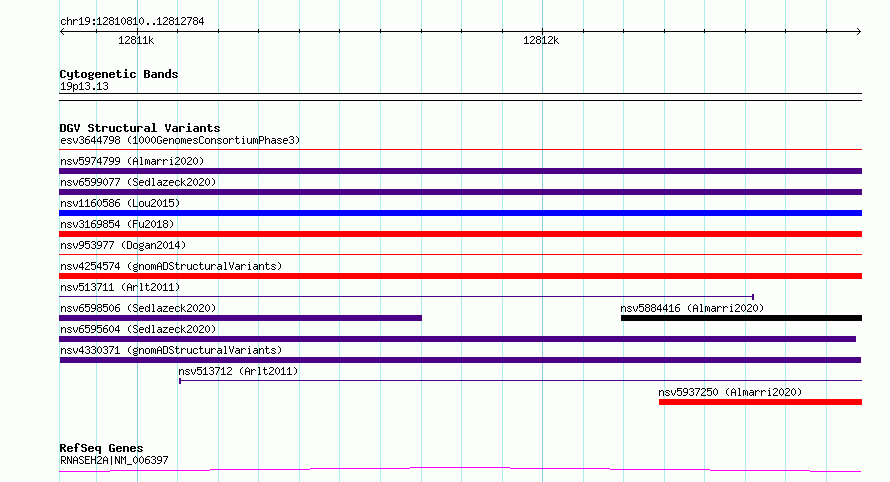Click the thin nsv513711 Arlt2011 line
The width and height of the screenshot is (890, 482).
(x=406, y=296)
